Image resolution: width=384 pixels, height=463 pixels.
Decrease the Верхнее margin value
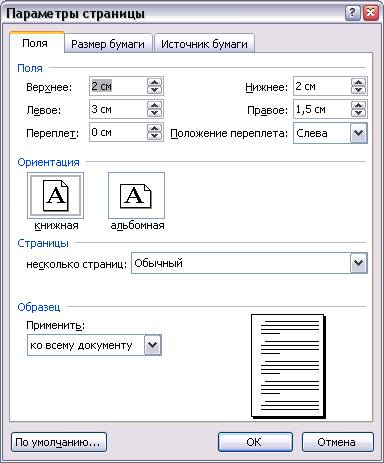(154, 90)
